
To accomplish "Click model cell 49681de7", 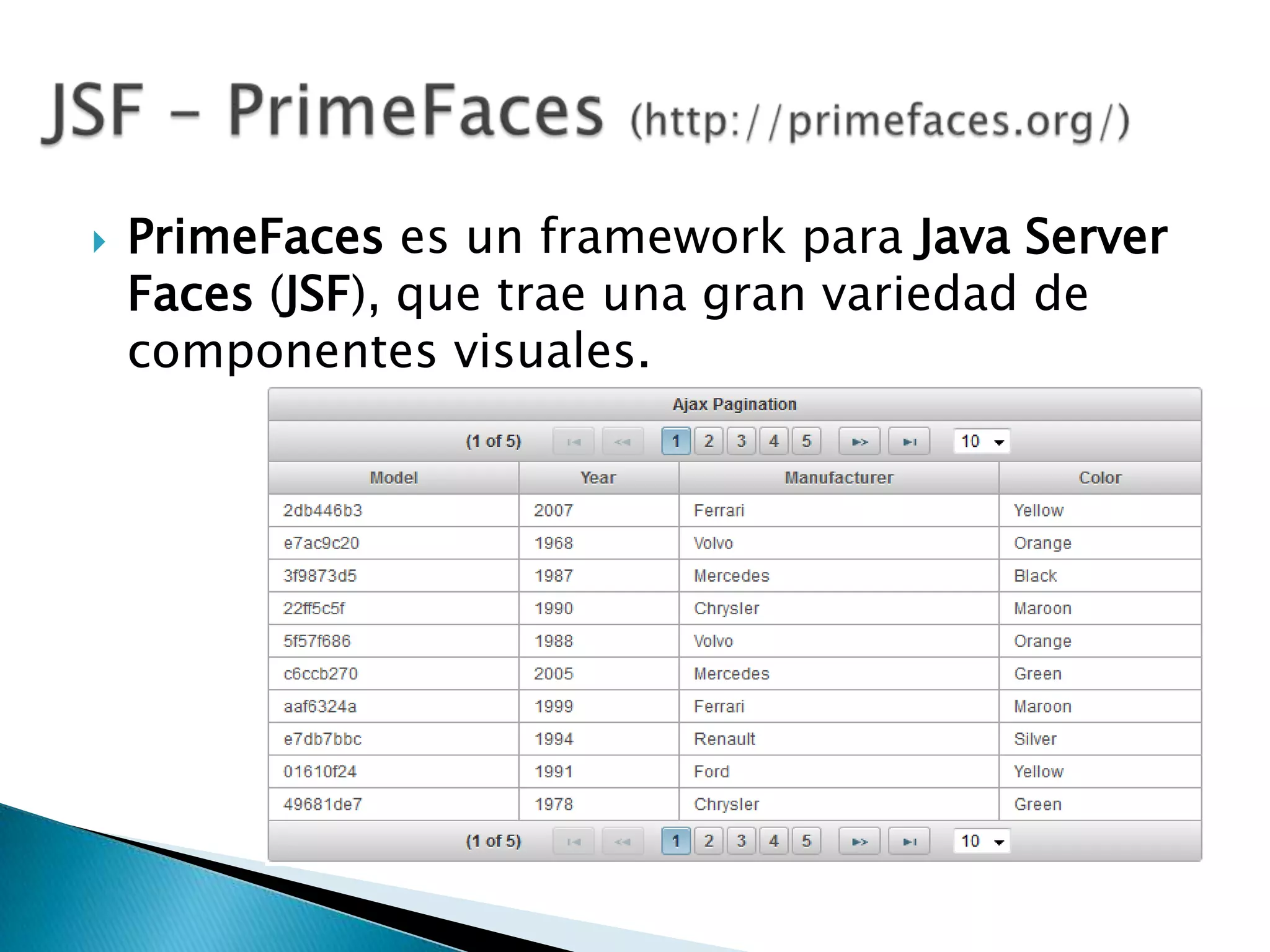I will [394, 804].
